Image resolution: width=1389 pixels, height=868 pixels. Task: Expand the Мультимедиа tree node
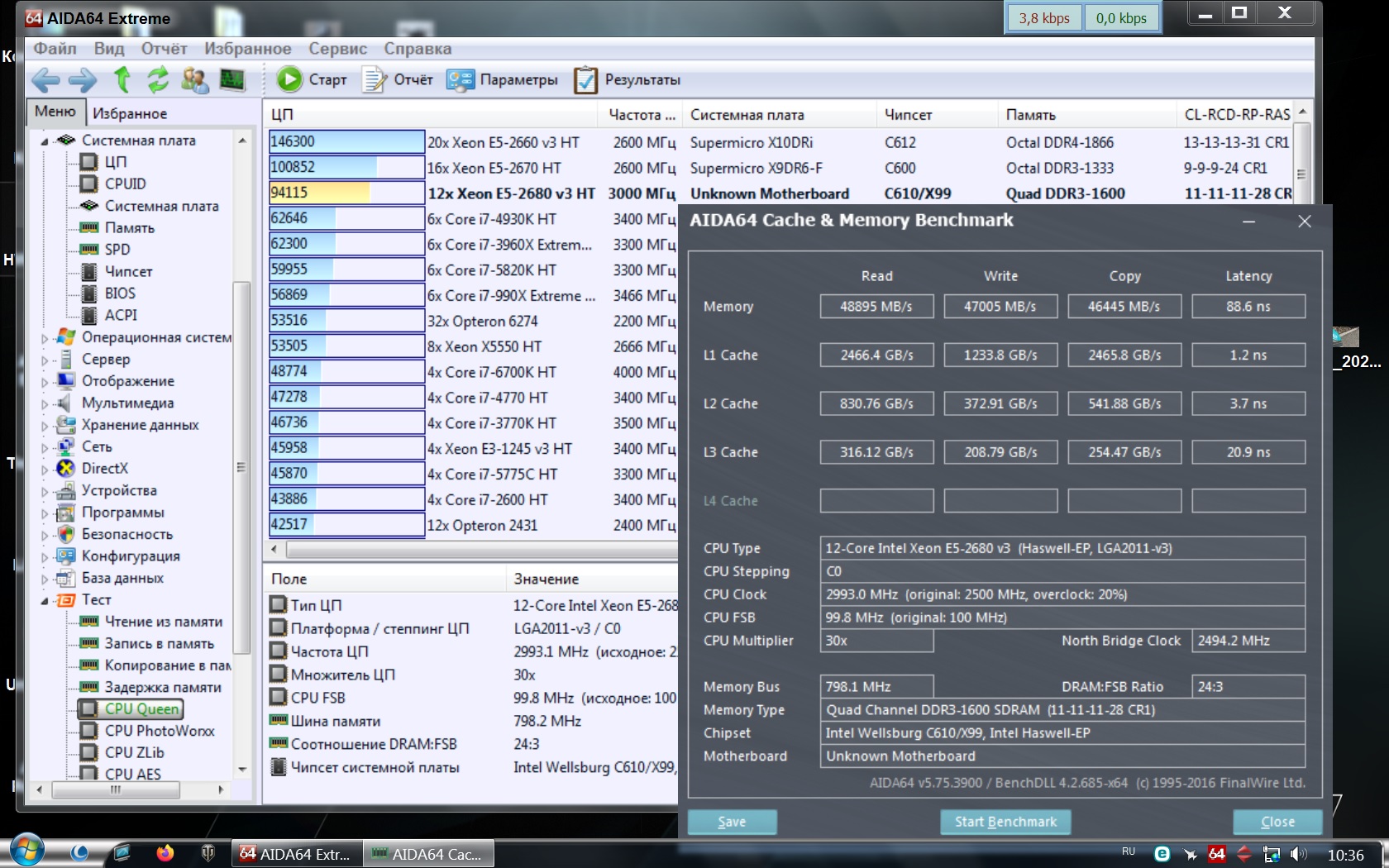coord(45,403)
